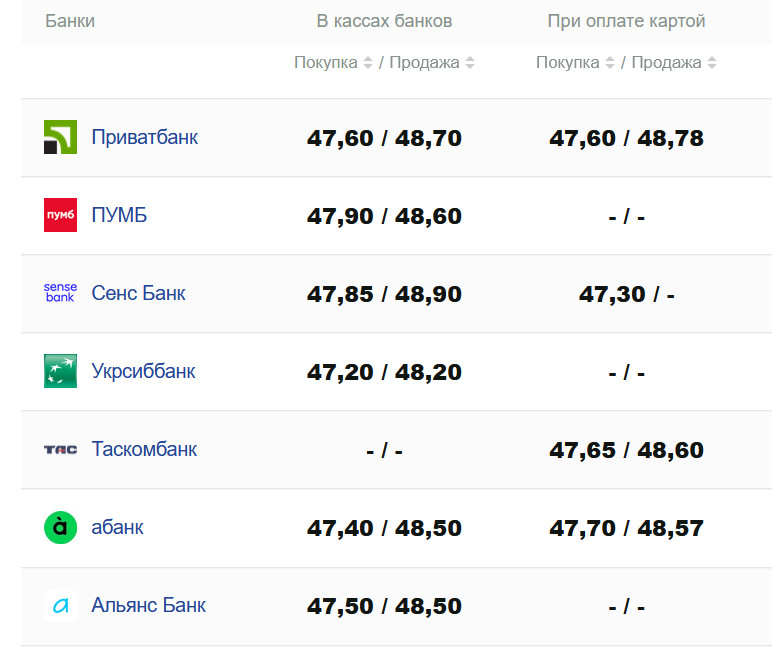Click the Приватбанк logo icon
Screen dimensions: 772x654
(x=60, y=137)
